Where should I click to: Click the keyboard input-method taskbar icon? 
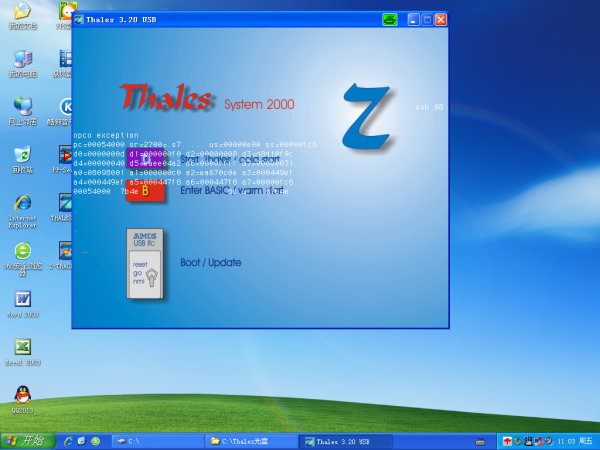coord(481,442)
